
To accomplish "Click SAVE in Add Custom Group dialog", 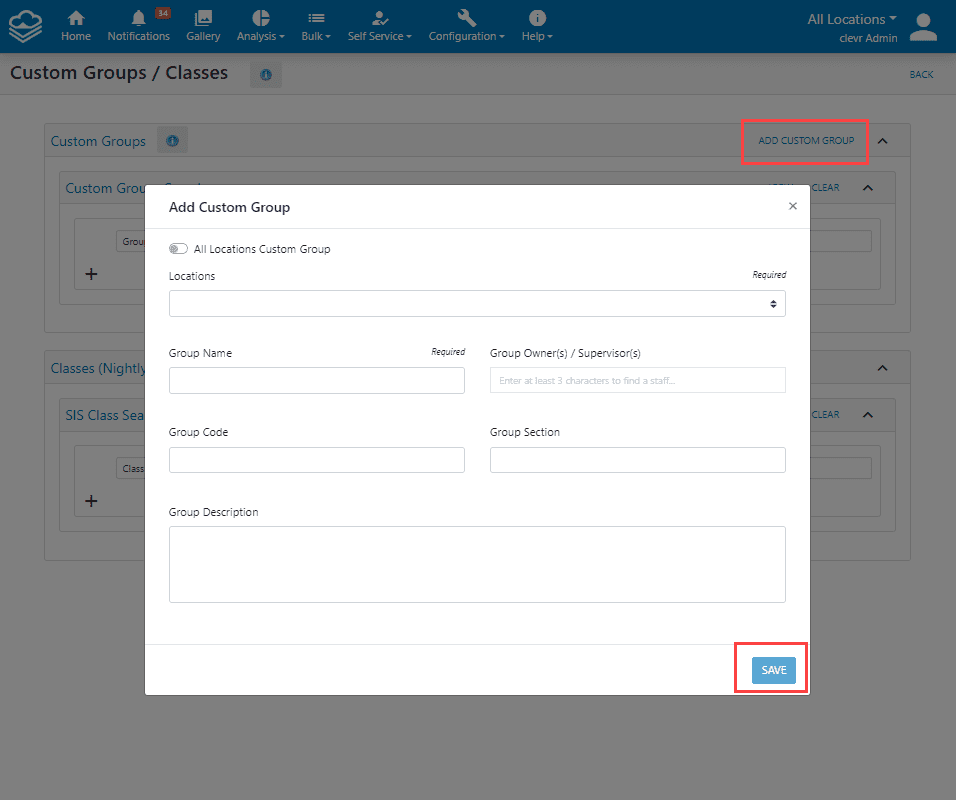I will (x=774, y=670).
